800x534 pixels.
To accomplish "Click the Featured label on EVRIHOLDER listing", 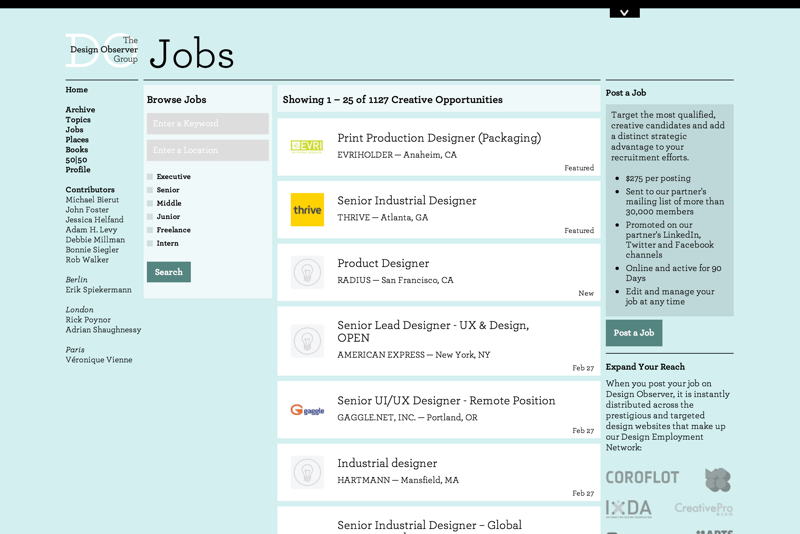I will (x=579, y=168).
